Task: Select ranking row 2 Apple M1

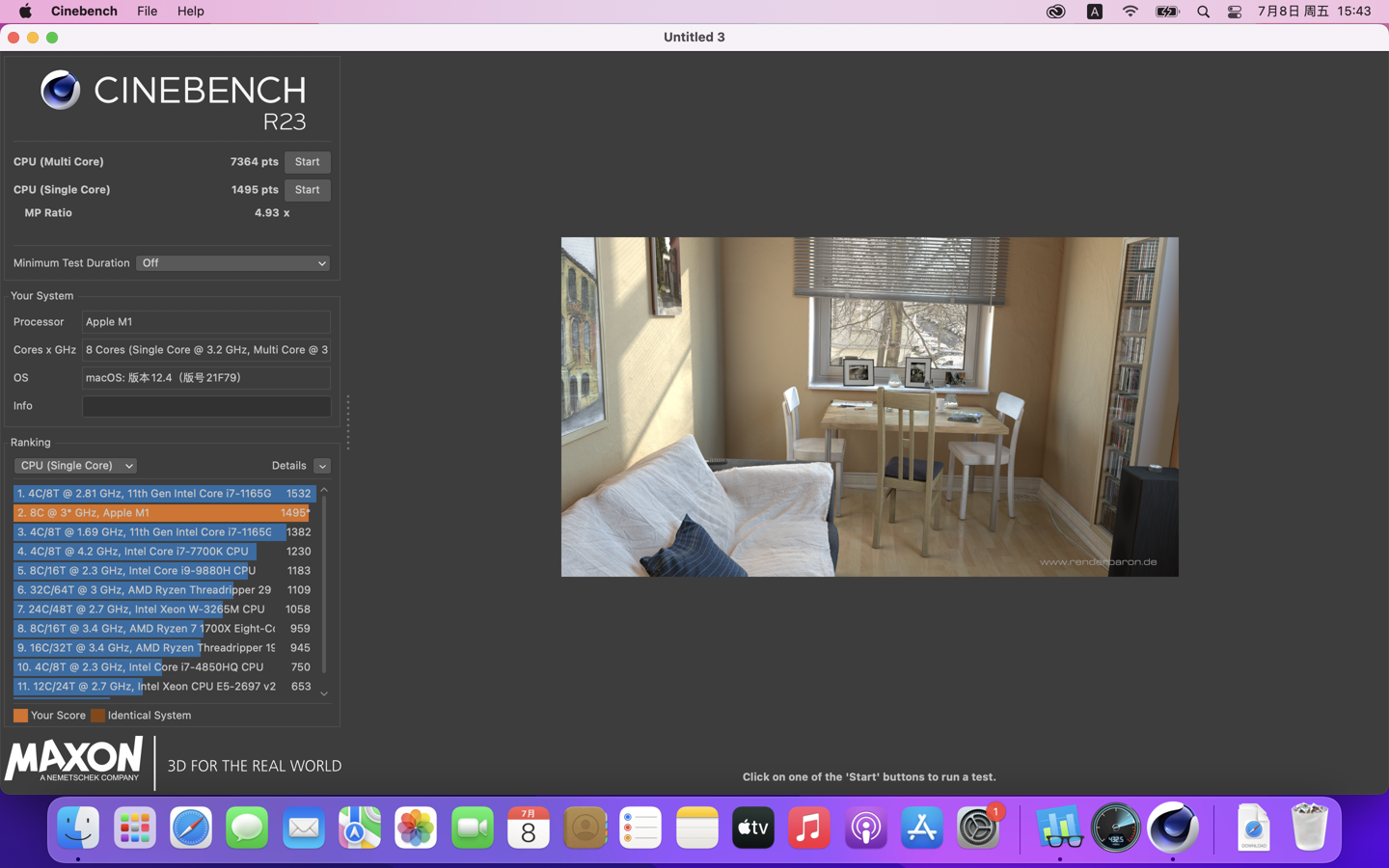Action: pyautogui.click(x=164, y=513)
